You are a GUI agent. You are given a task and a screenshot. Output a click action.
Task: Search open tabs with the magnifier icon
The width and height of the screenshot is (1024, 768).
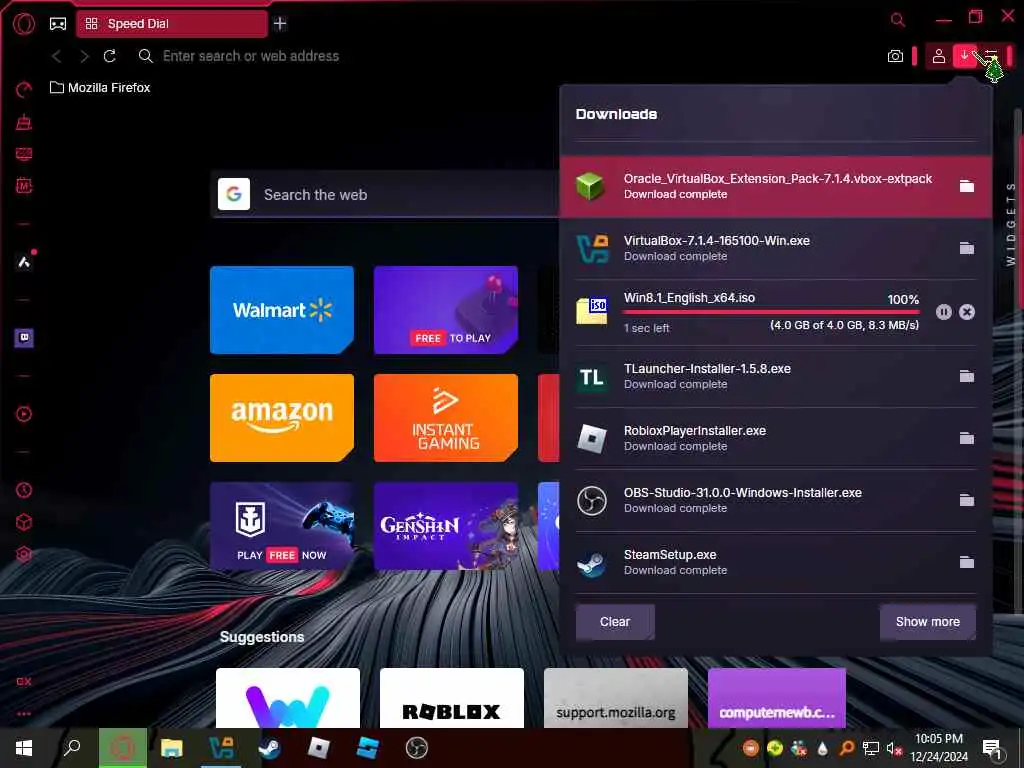(x=898, y=20)
